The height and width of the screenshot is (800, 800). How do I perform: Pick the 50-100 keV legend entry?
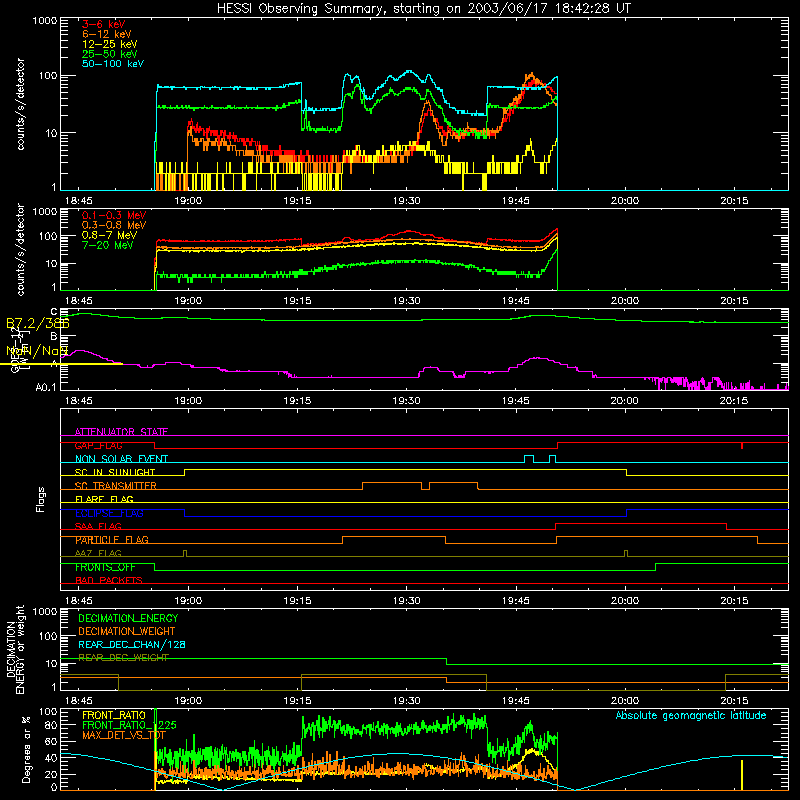point(113,64)
